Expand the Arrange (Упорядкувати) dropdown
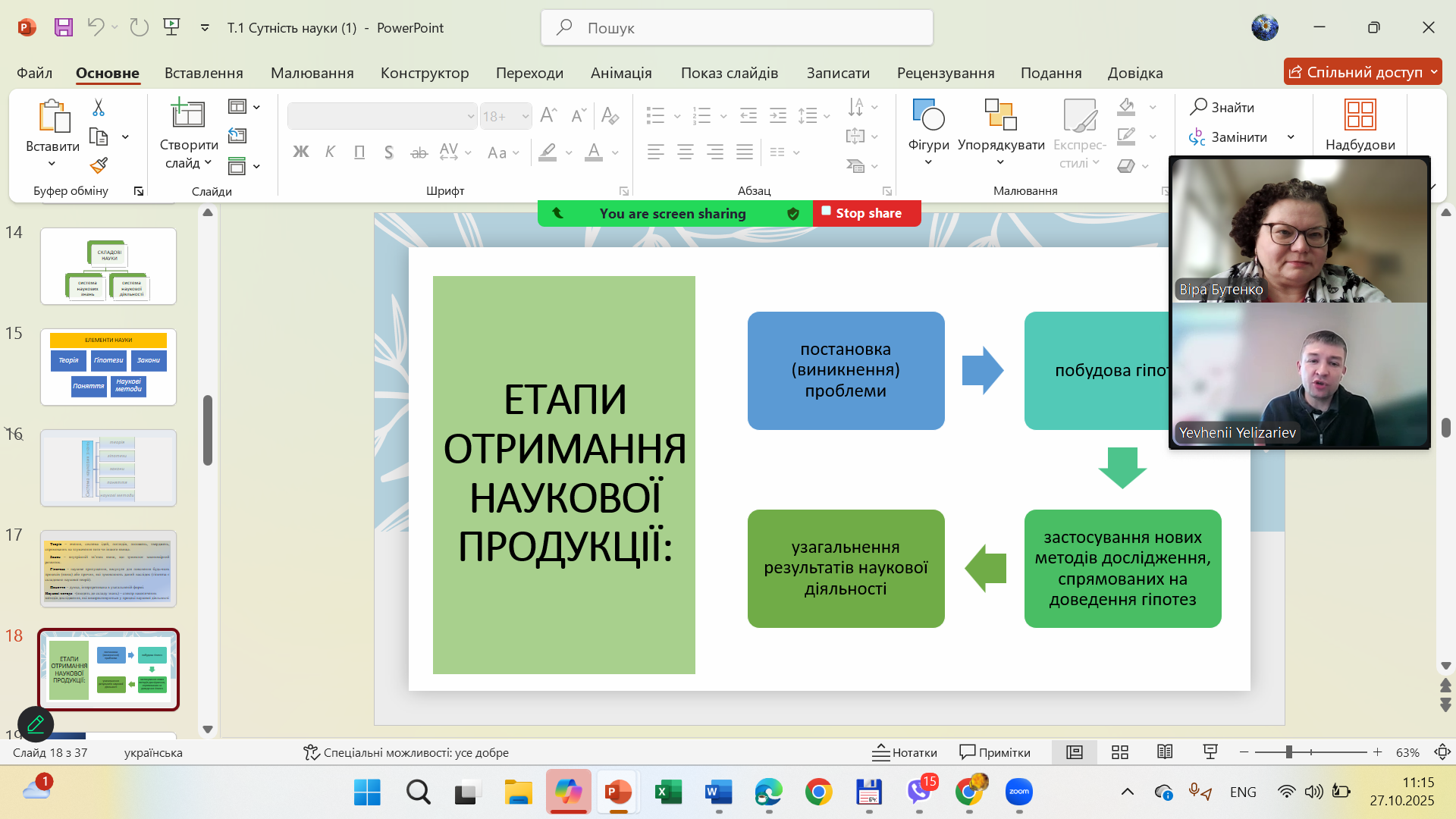This screenshot has height=819, width=1456. pyautogui.click(x=1000, y=162)
